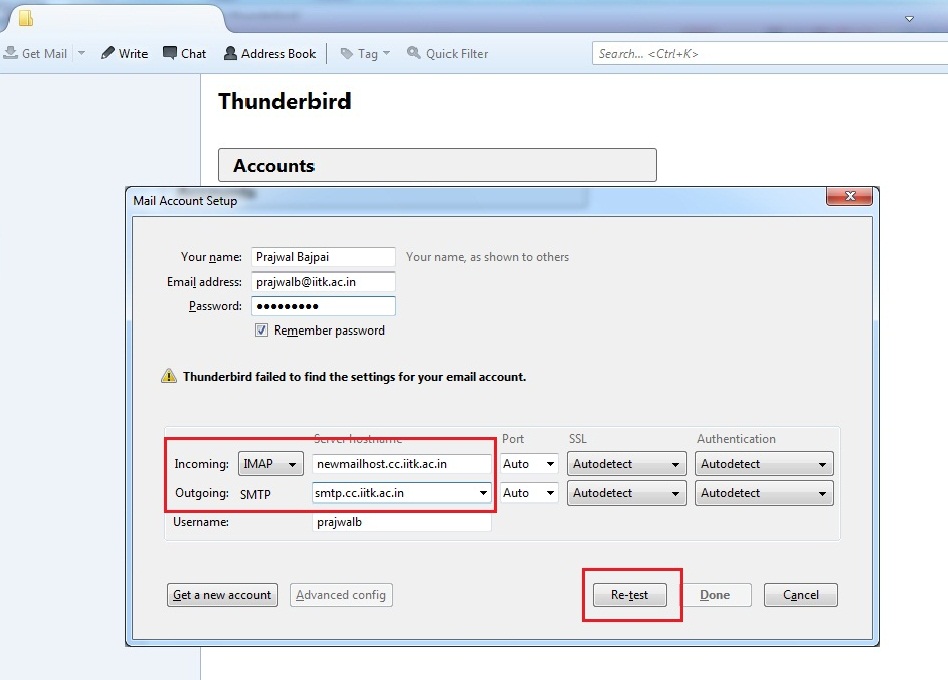
Task: Click the folder icon tab
Action: [26, 18]
